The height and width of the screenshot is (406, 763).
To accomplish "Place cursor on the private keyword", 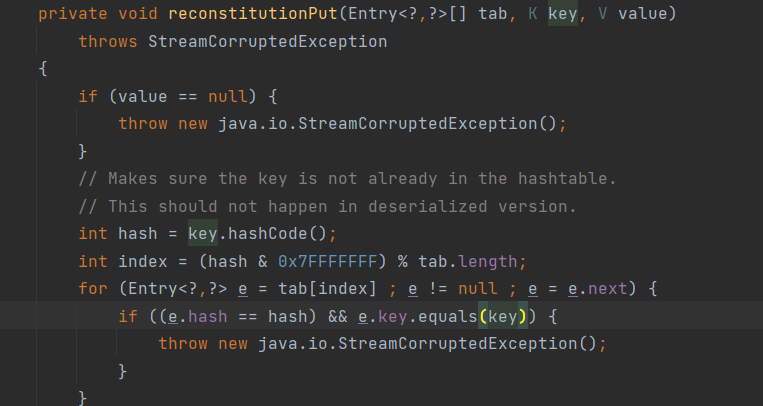I will tap(73, 14).
